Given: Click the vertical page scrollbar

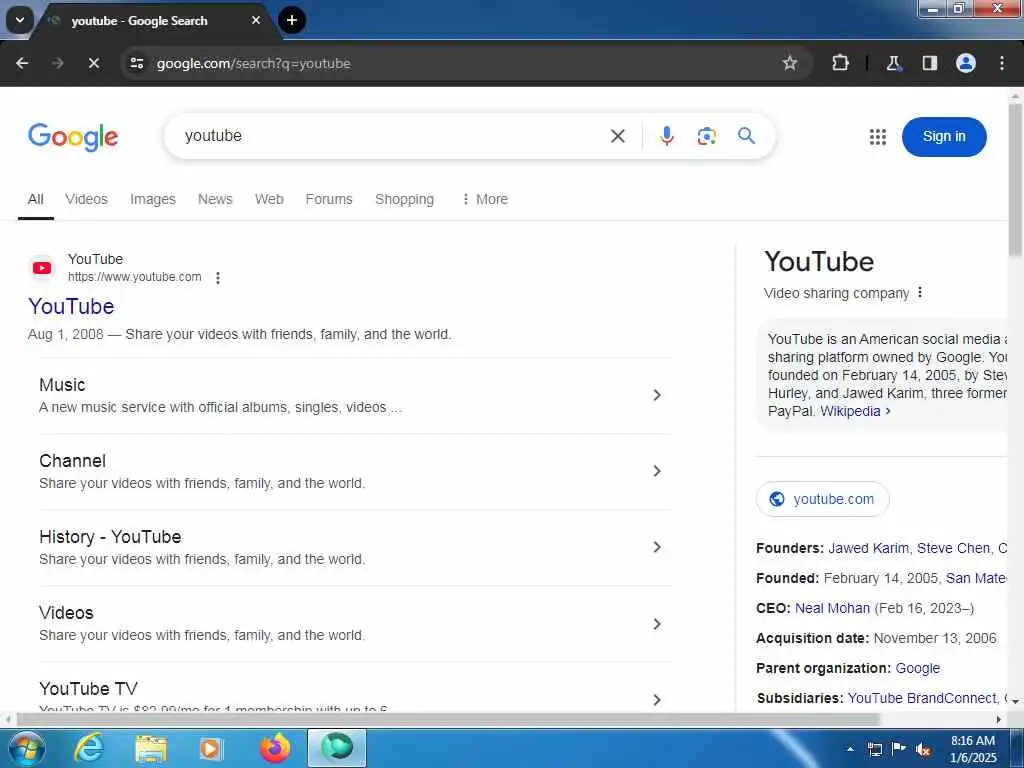Looking at the screenshot, I should tap(1015, 180).
